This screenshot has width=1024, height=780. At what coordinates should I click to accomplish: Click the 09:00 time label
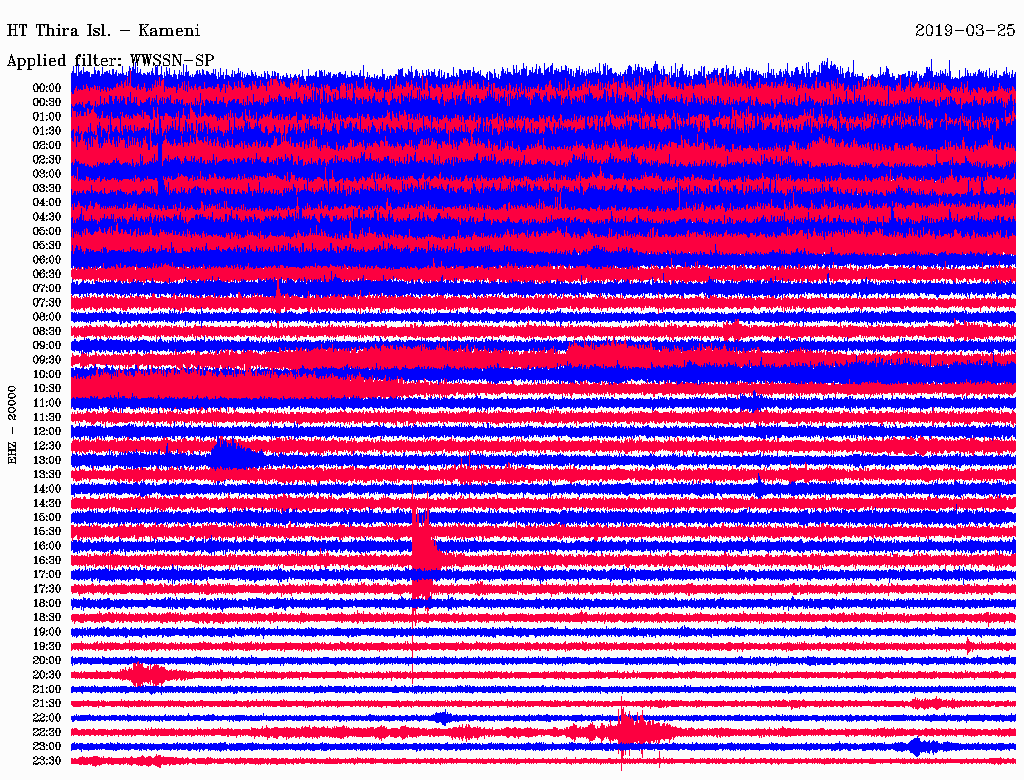tap(47, 346)
